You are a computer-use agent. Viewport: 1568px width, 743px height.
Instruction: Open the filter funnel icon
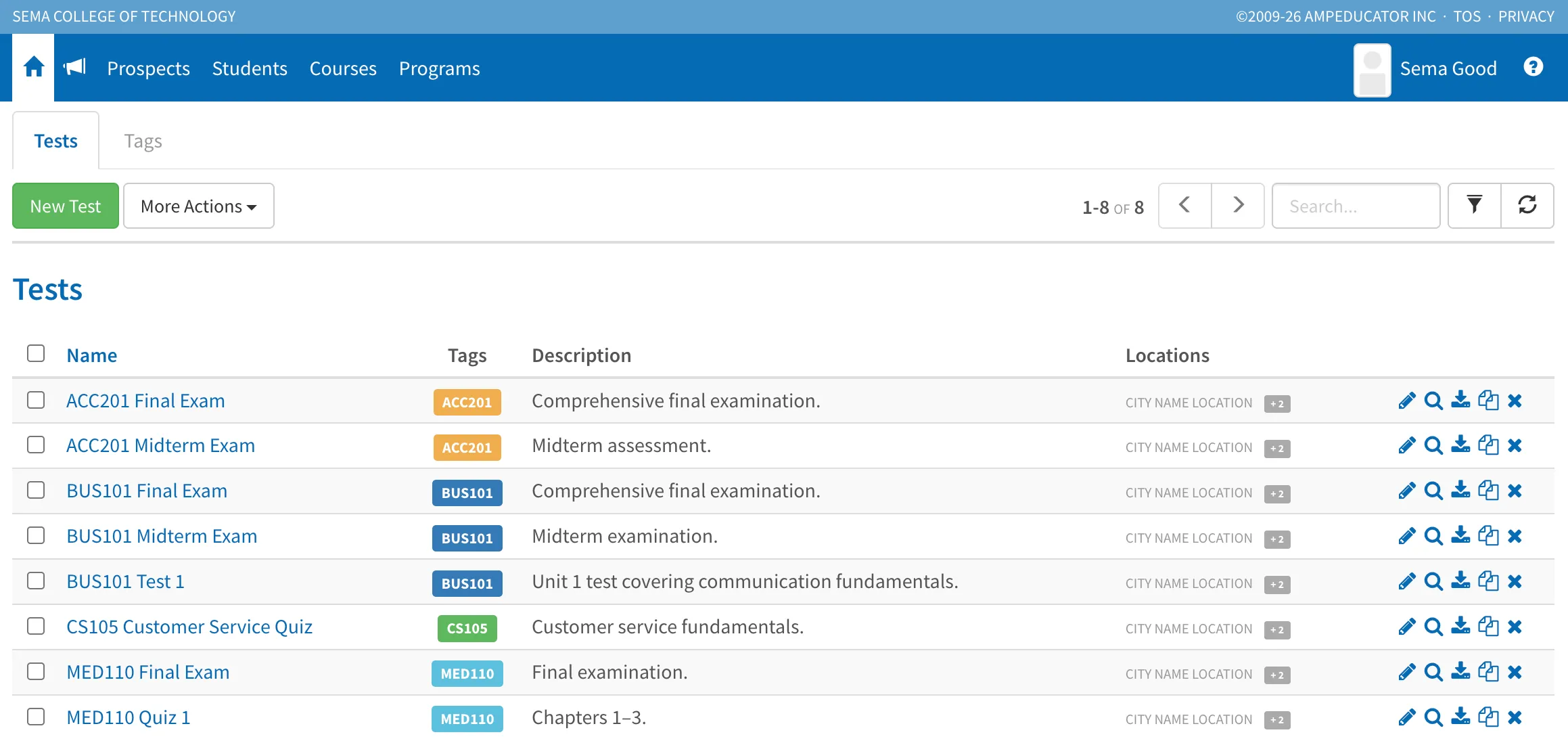(1475, 205)
